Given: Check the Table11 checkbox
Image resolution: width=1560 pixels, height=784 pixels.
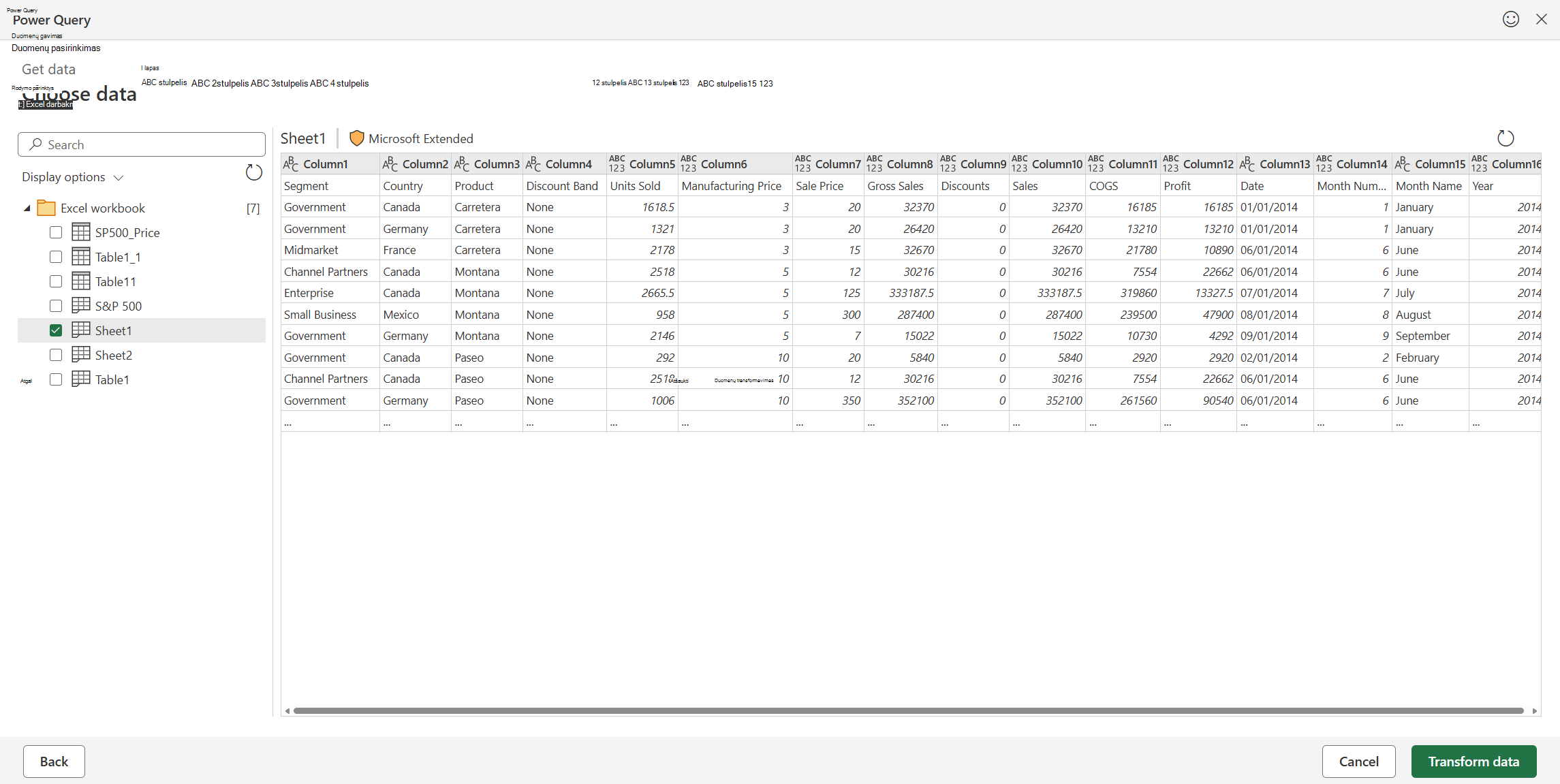Looking at the screenshot, I should pos(56,281).
